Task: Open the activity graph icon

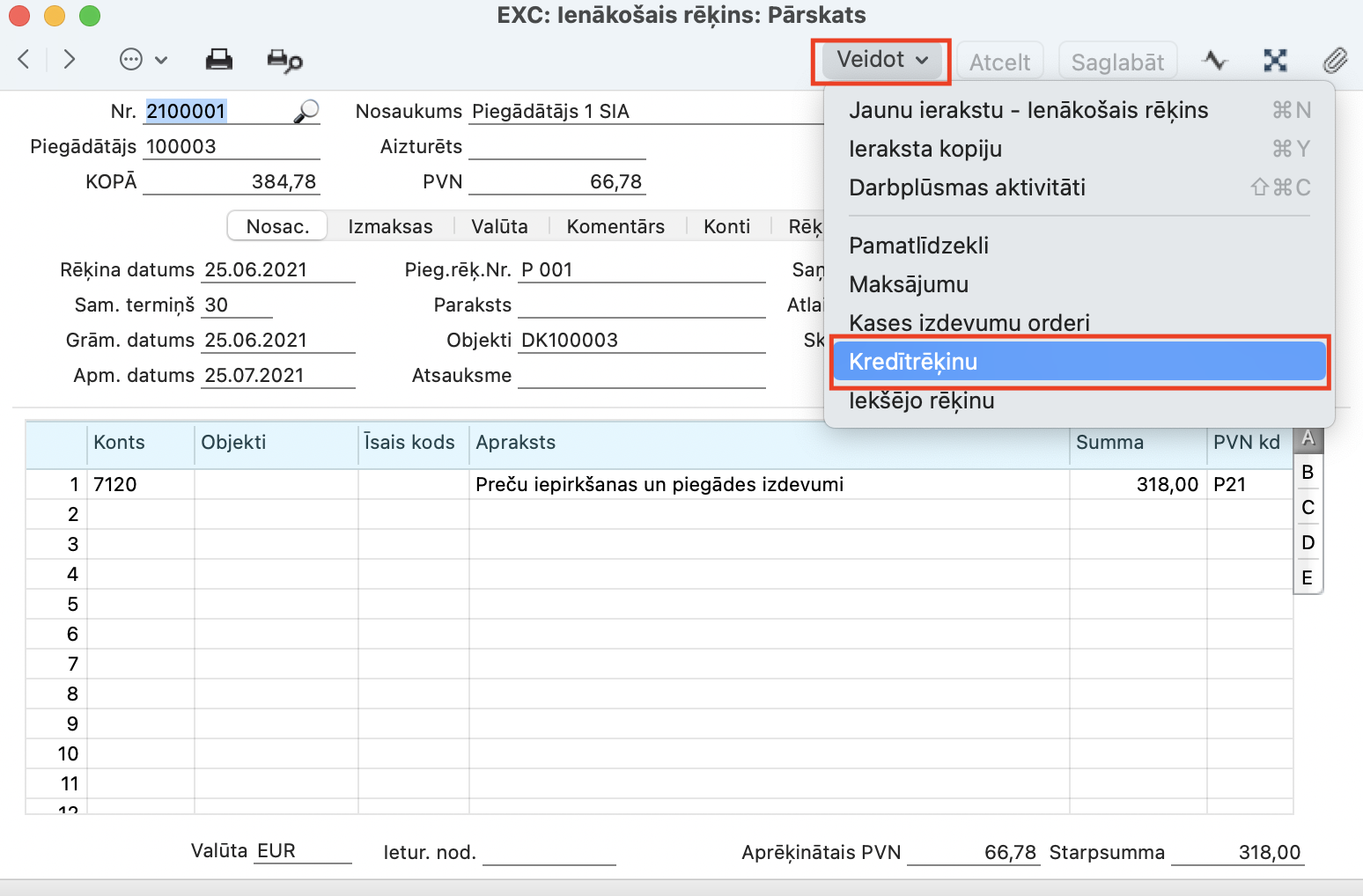Action: coord(1215,60)
